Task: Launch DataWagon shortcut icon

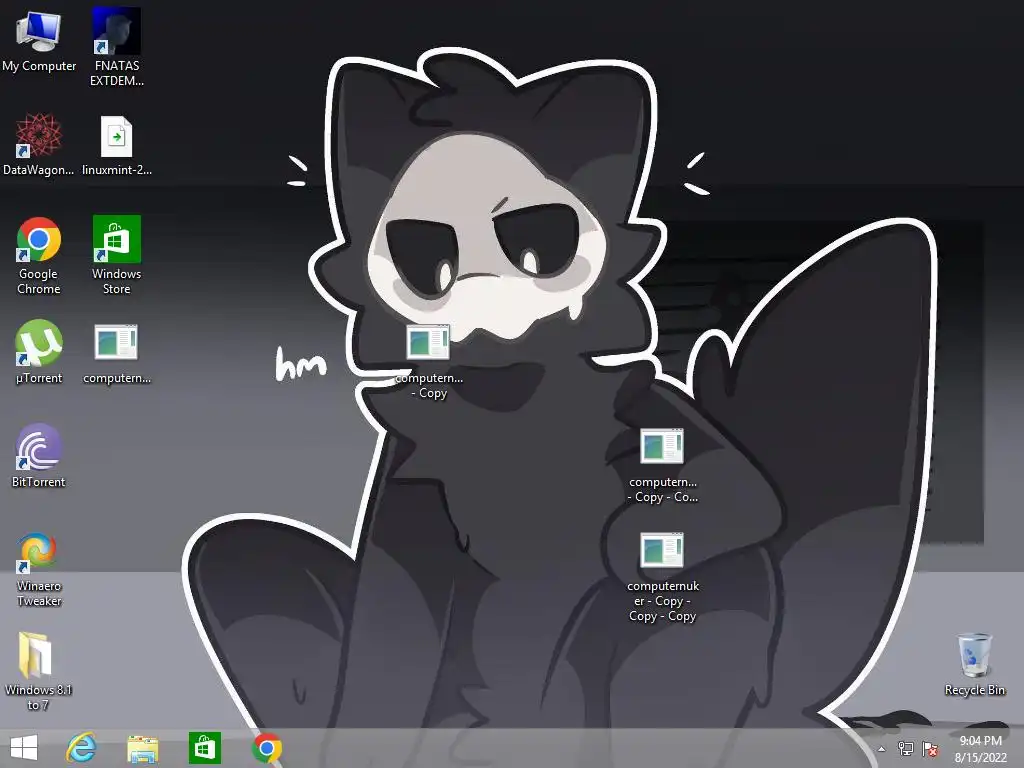Action: click(39, 144)
